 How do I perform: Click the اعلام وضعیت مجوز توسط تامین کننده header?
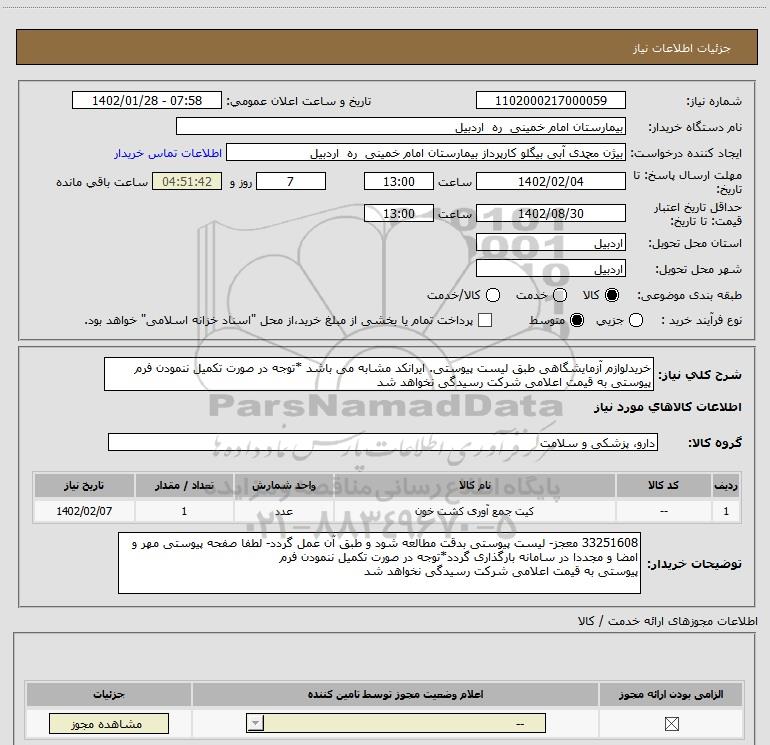[395, 694]
